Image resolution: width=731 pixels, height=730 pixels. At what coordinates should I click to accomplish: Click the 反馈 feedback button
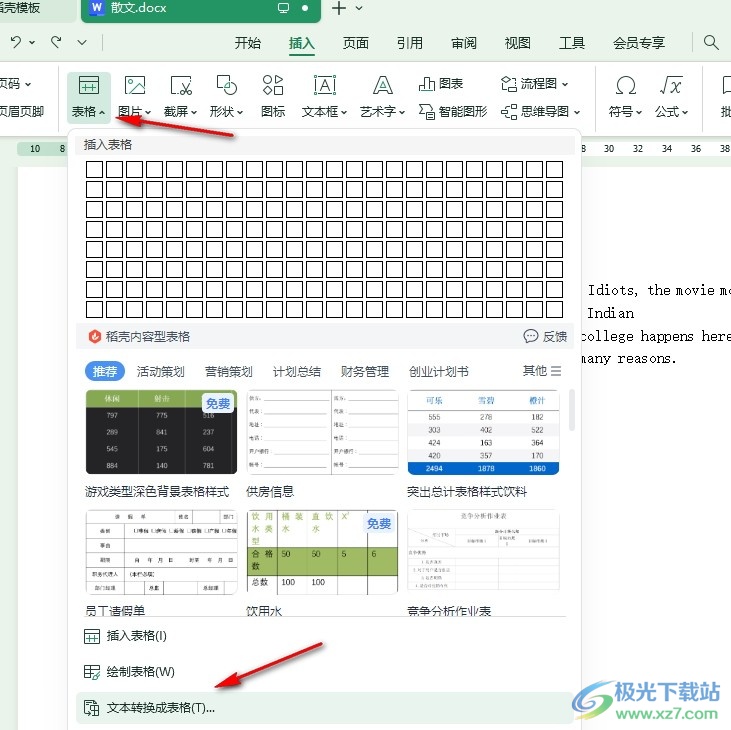[x=545, y=336]
